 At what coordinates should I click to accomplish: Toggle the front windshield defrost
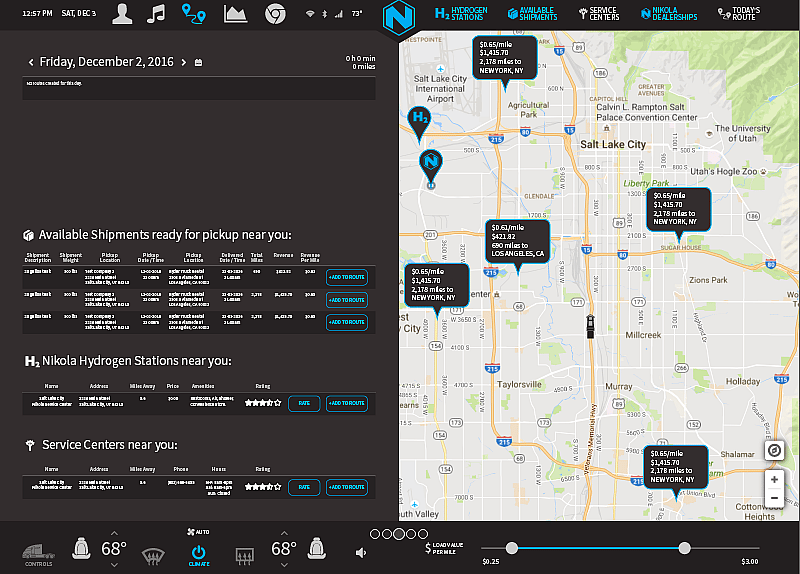[x=153, y=553]
